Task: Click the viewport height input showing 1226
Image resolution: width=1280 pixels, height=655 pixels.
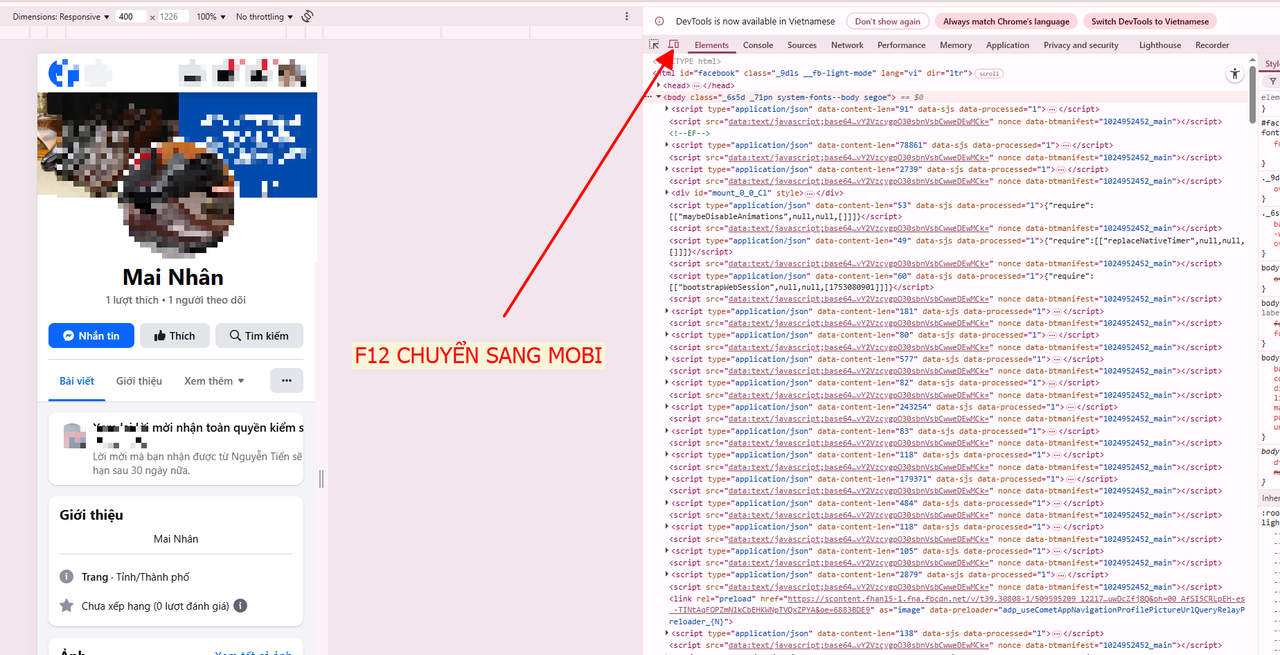Action: click(174, 17)
